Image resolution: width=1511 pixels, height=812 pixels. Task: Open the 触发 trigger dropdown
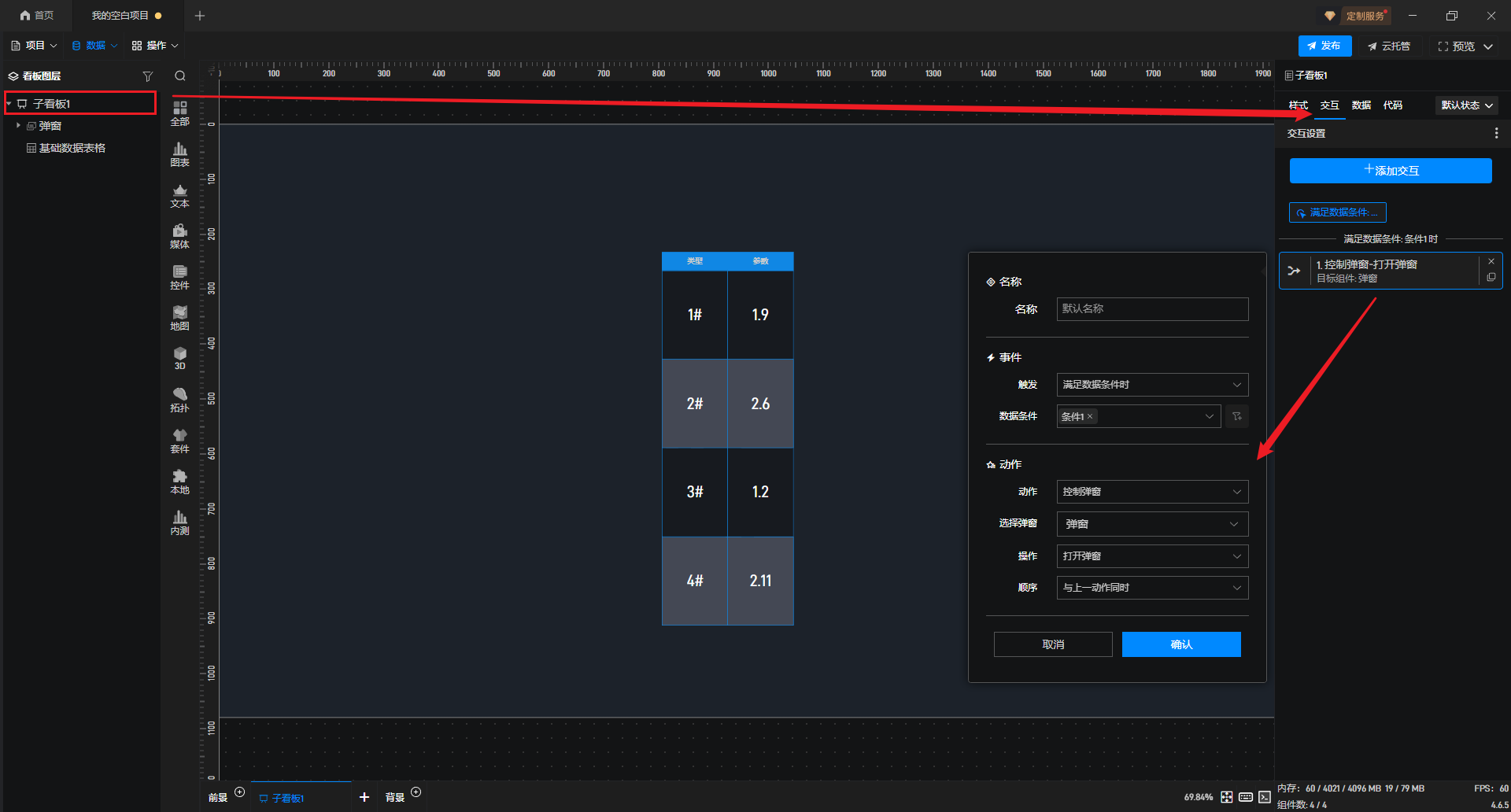1151,385
